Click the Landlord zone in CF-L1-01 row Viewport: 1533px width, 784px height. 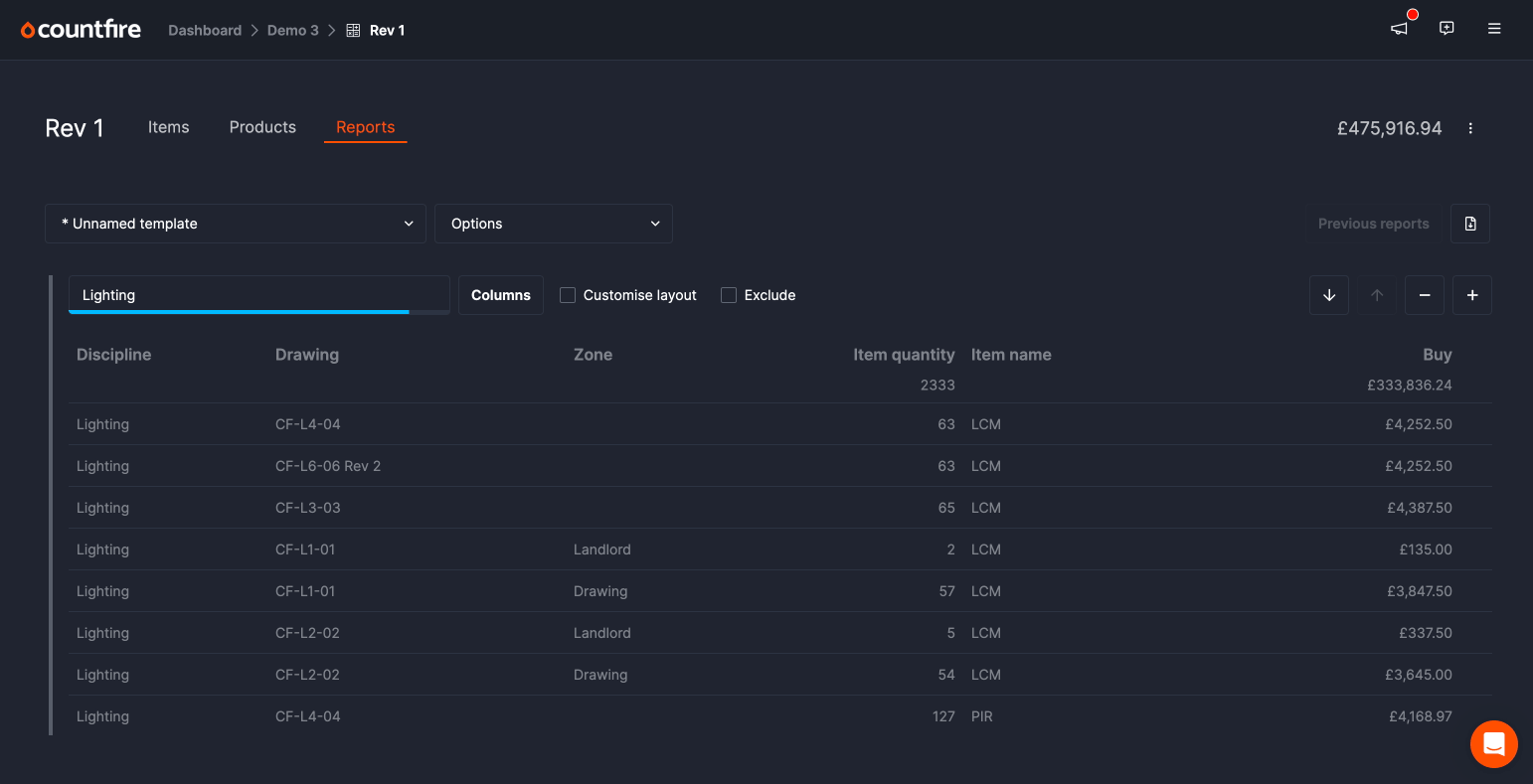[x=602, y=549]
